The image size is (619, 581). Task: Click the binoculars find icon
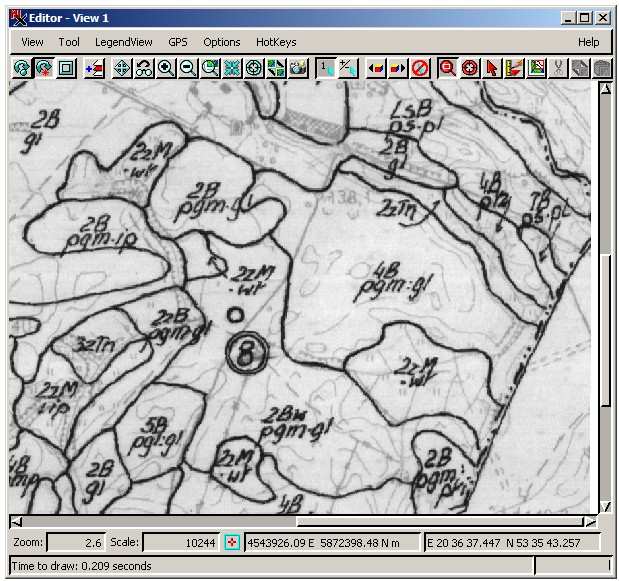[144, 68]
